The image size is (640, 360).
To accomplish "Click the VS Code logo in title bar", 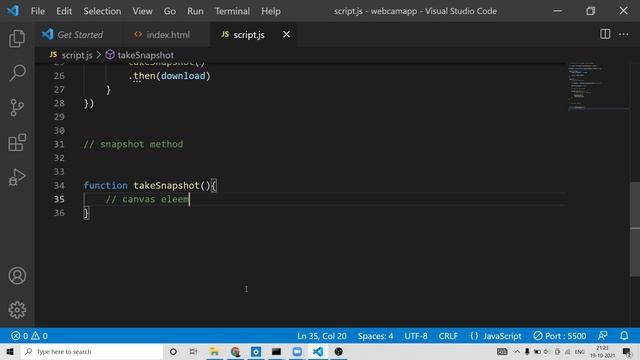I will [13, 11].
